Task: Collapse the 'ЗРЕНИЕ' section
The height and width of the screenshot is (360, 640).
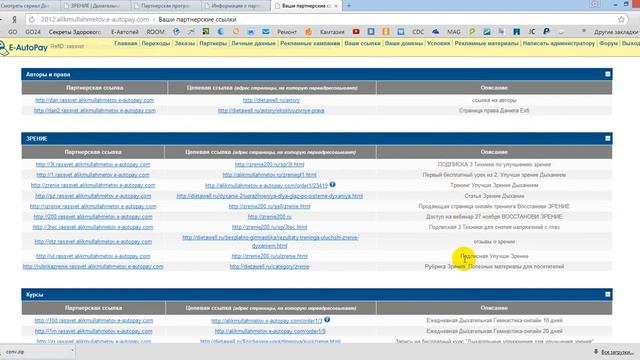Action: [608, 138]
